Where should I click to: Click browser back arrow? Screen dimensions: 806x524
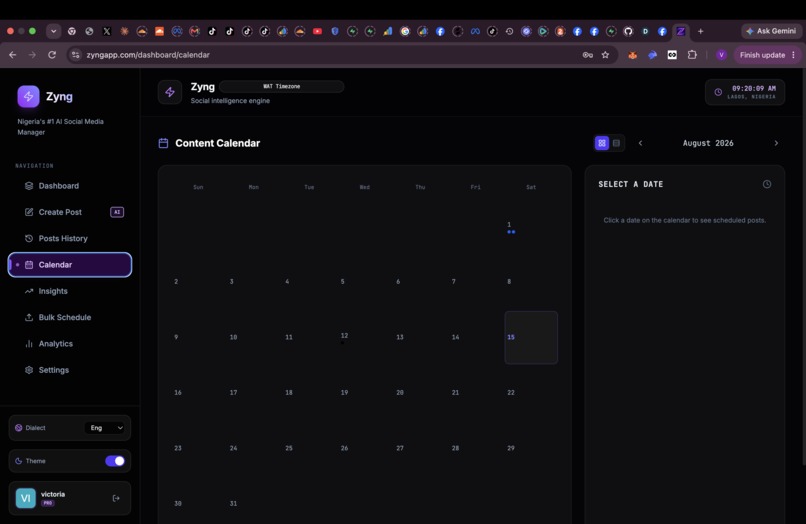pyautogui.click(x=13, y=55)
